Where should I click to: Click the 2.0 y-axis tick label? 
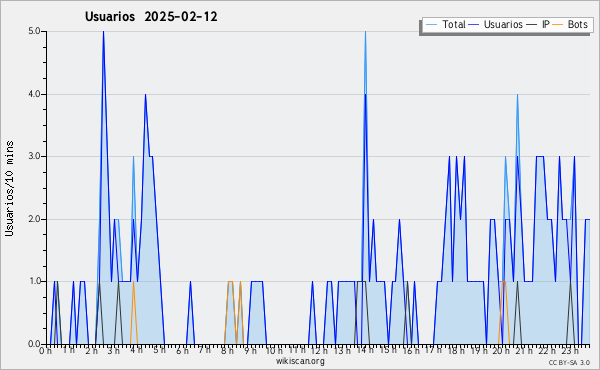pyautogui.click(x=34, y=219)
